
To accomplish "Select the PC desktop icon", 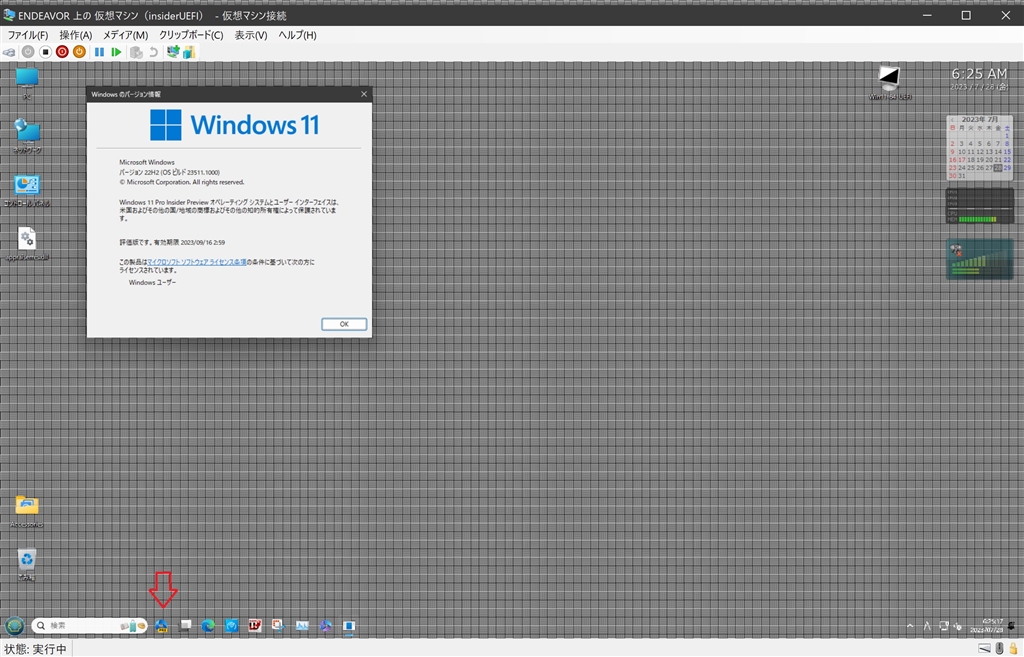I will pyautogui.click(x=27, y=84).
